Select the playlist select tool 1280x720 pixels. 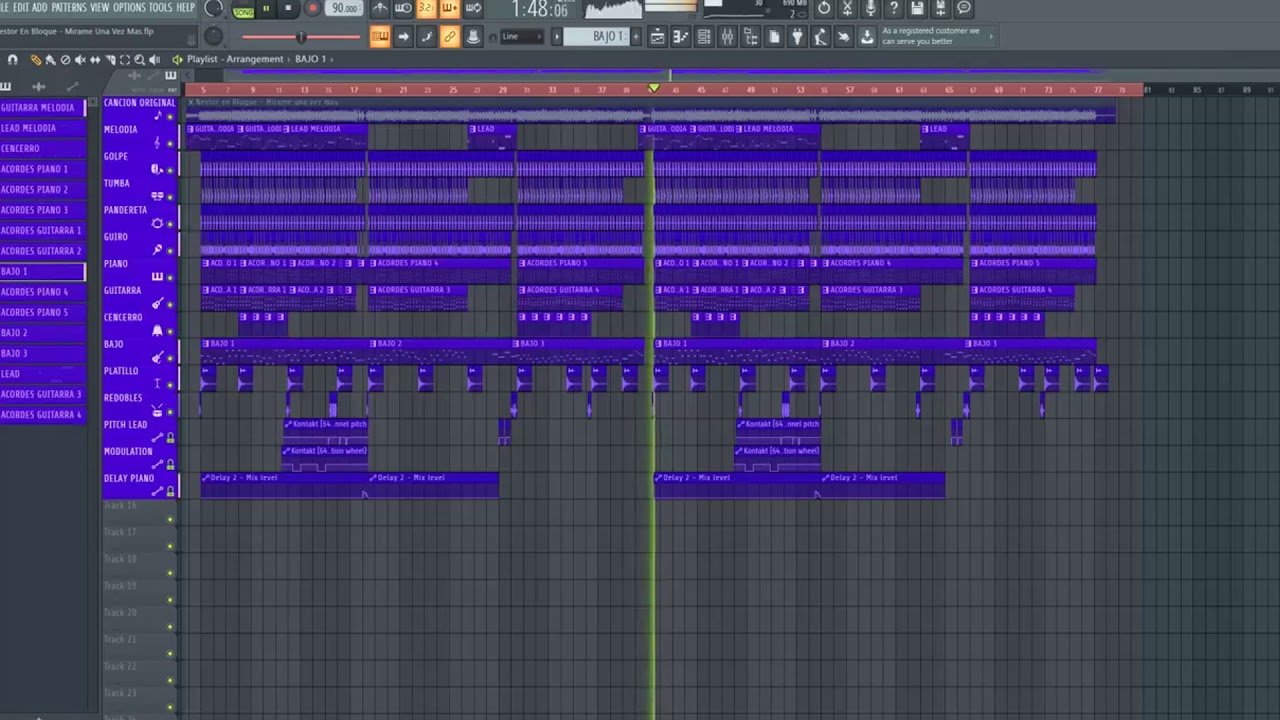125,60
